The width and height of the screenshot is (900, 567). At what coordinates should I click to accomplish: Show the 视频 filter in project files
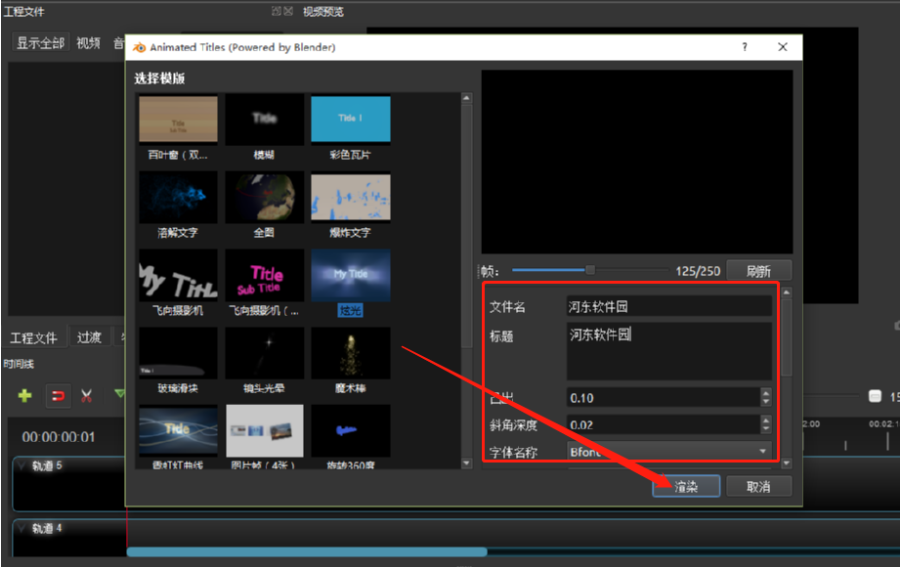tap(88, 43)
